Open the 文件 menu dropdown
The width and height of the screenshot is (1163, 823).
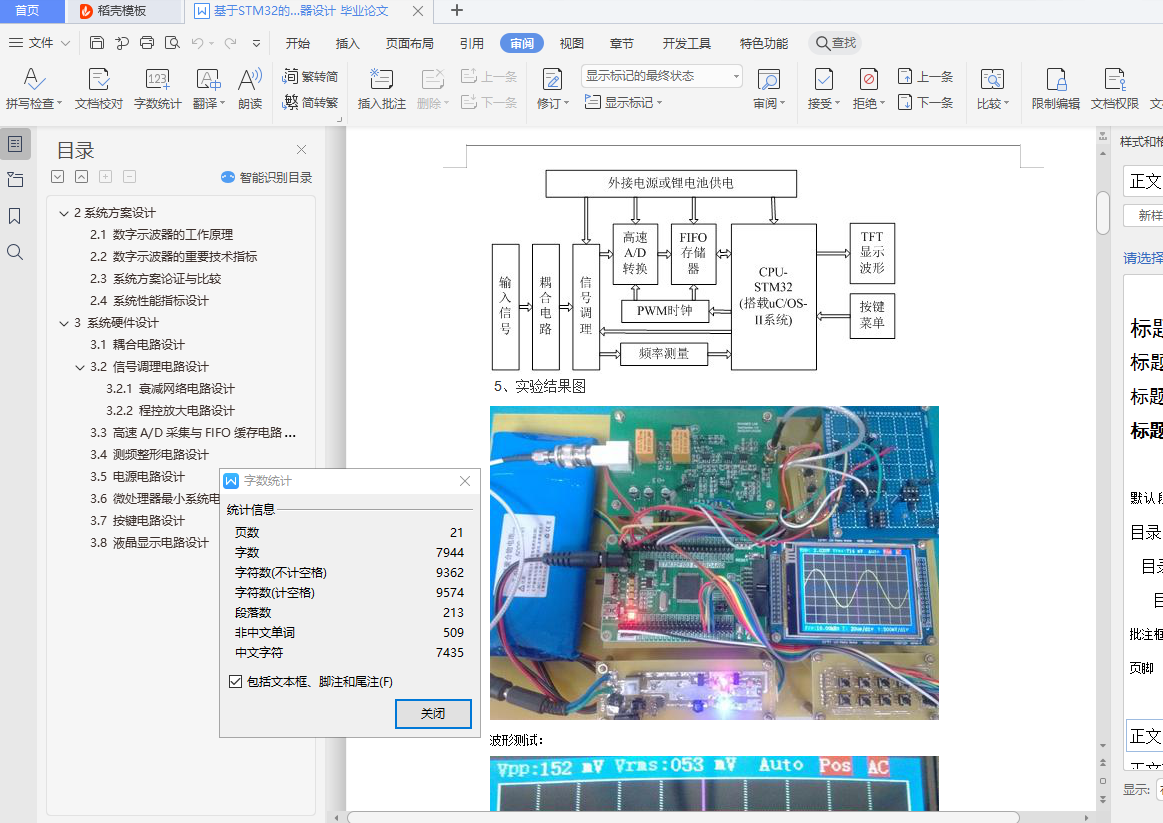tap(39, 43)
